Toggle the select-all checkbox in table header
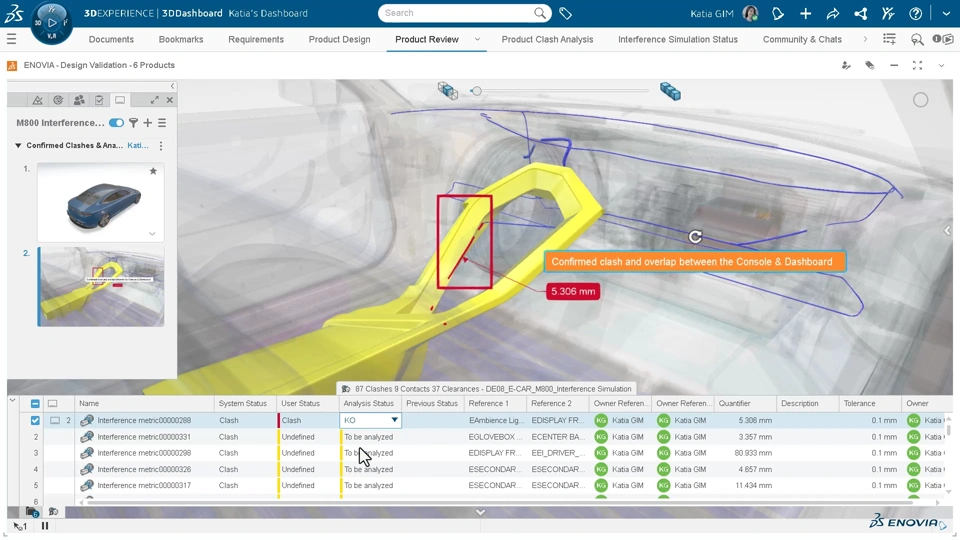960x540 pixels. [35, 403]
